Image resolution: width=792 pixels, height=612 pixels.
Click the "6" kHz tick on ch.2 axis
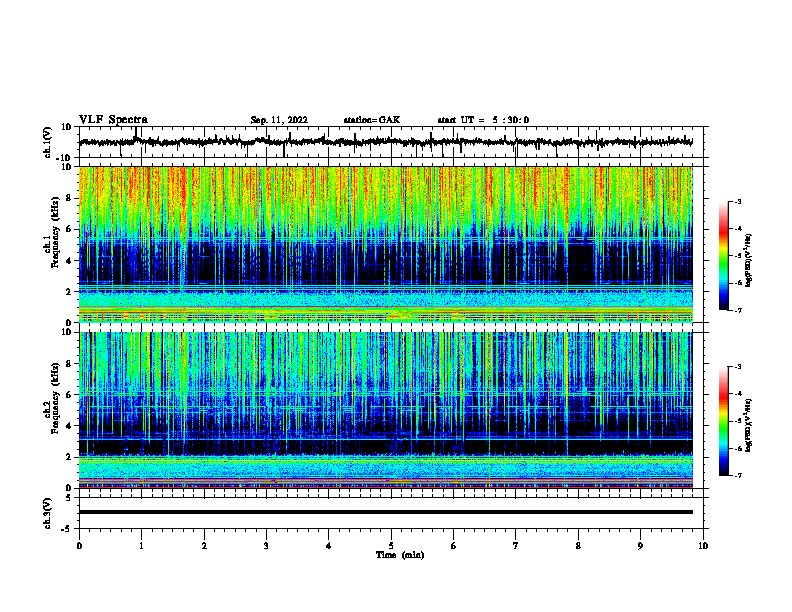click(x=69, y=394)
